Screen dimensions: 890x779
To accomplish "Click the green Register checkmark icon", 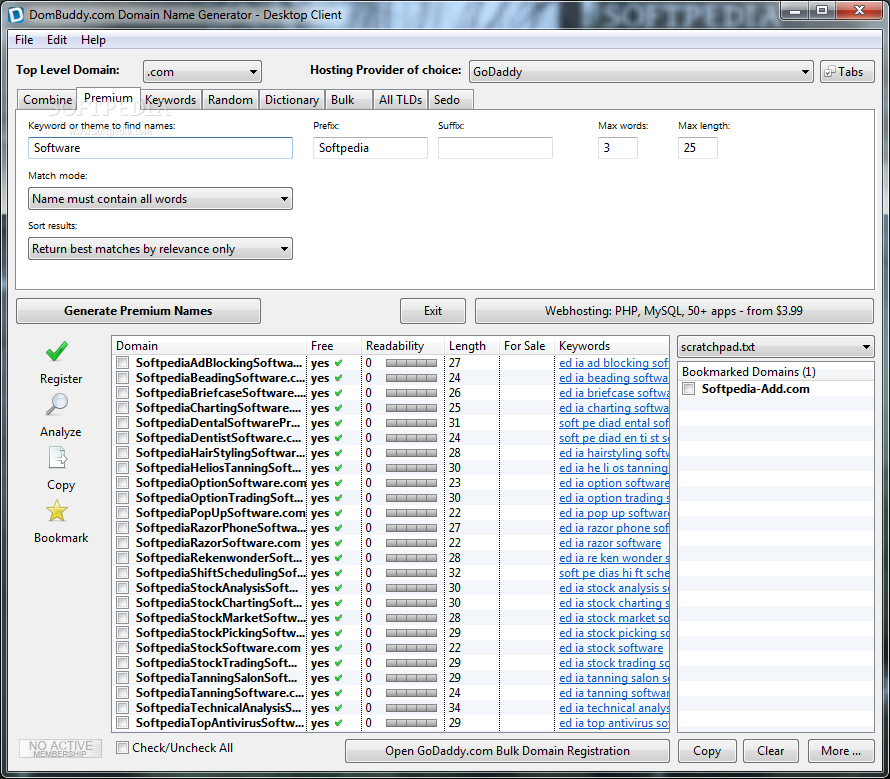I will (x=57, y=351).
